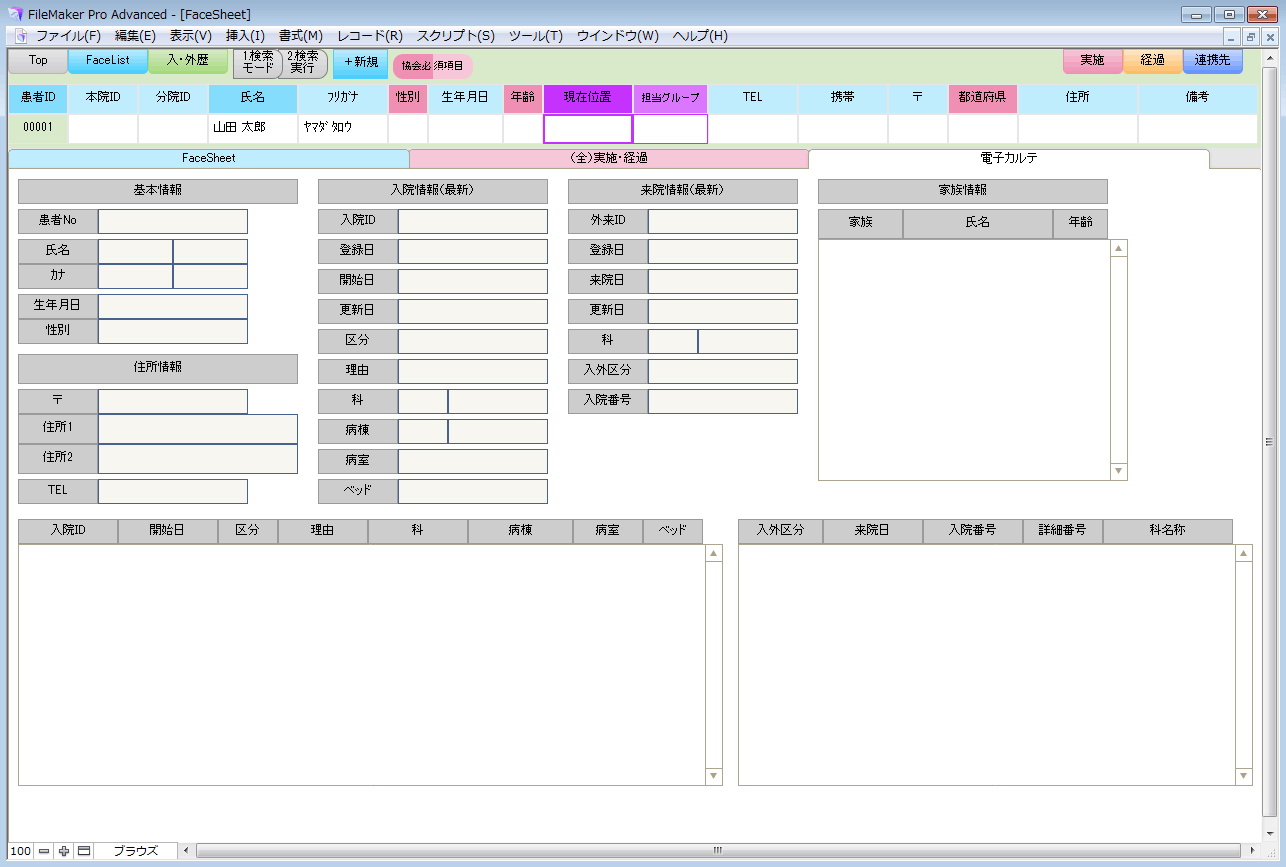Click the +新規 button
1286x867 pixels.
(361, 62)
